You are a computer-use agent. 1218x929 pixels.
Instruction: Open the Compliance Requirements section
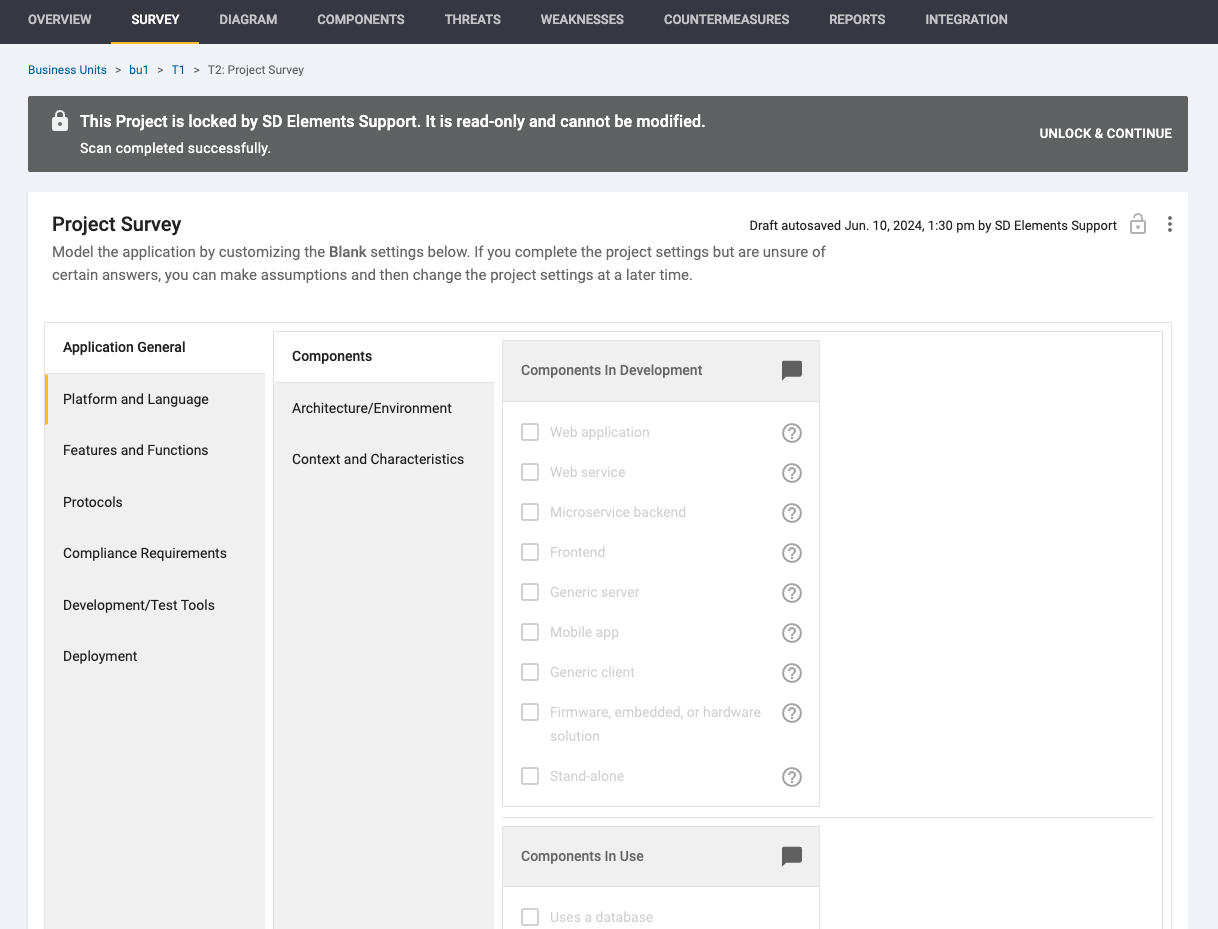click(145, 553)
